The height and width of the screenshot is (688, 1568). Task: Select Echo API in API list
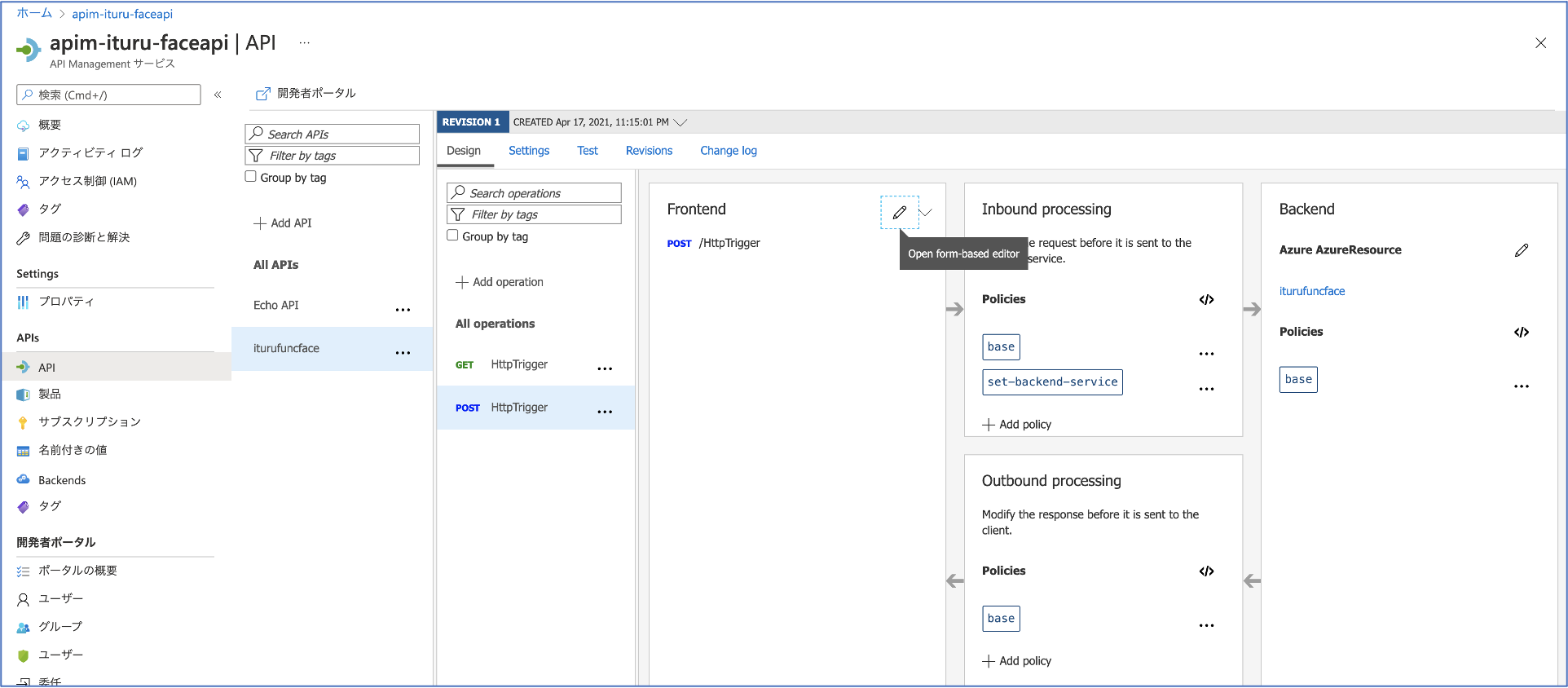pos(276,306)
